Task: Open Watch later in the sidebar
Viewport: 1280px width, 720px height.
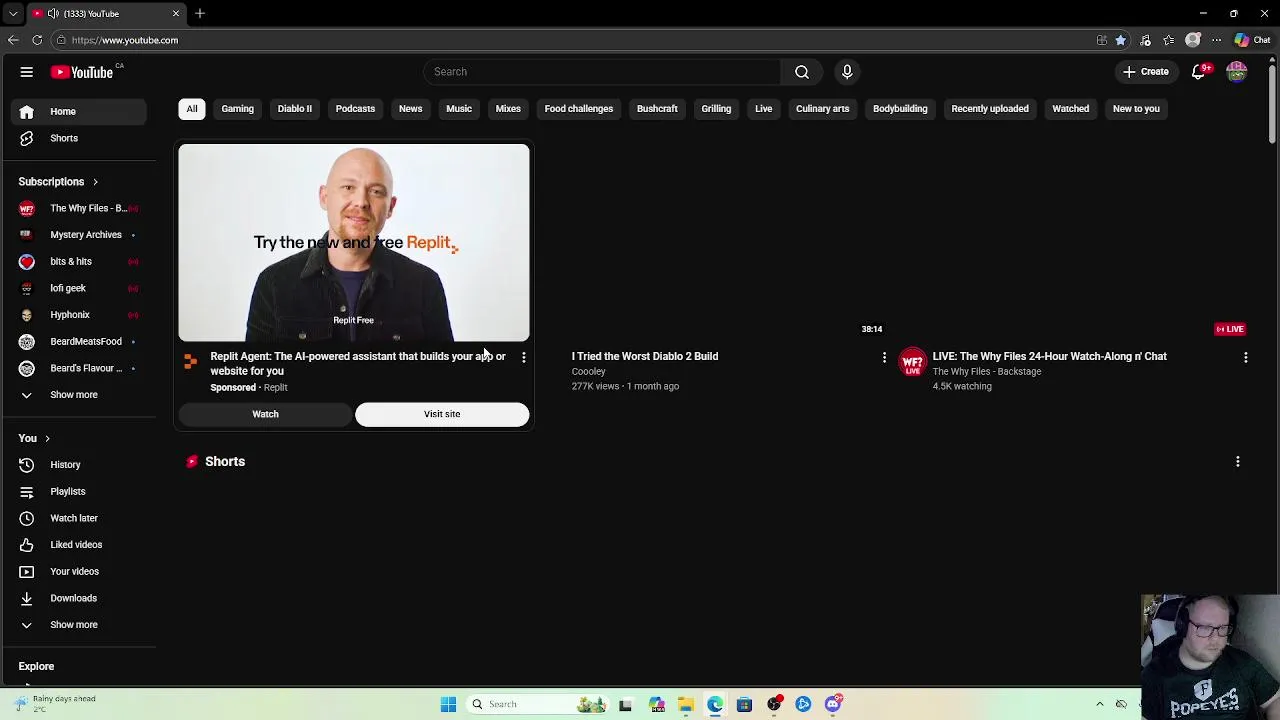Action: pos(78,518)
